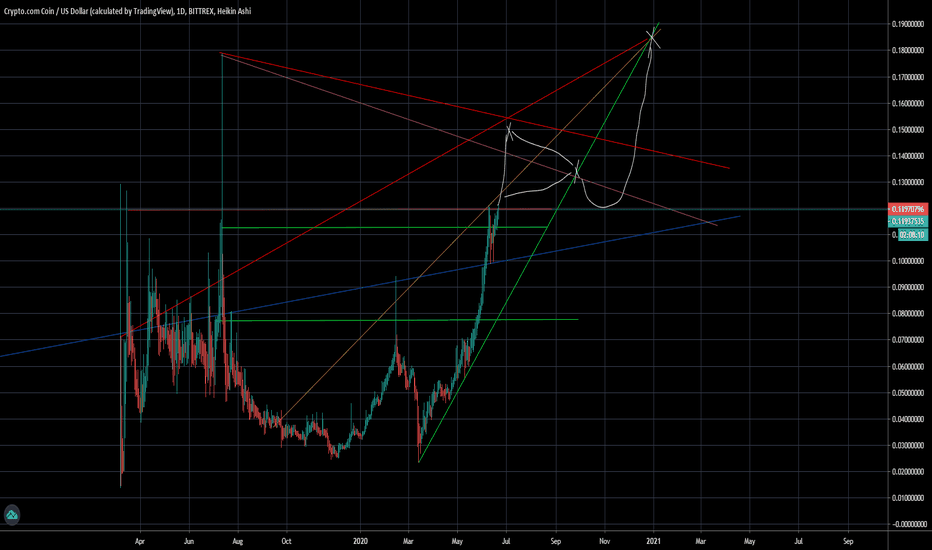This screenshot has width=932, height=550.
Task: Click the countdown timer label 02:08:10
Action: coord(912,235)
